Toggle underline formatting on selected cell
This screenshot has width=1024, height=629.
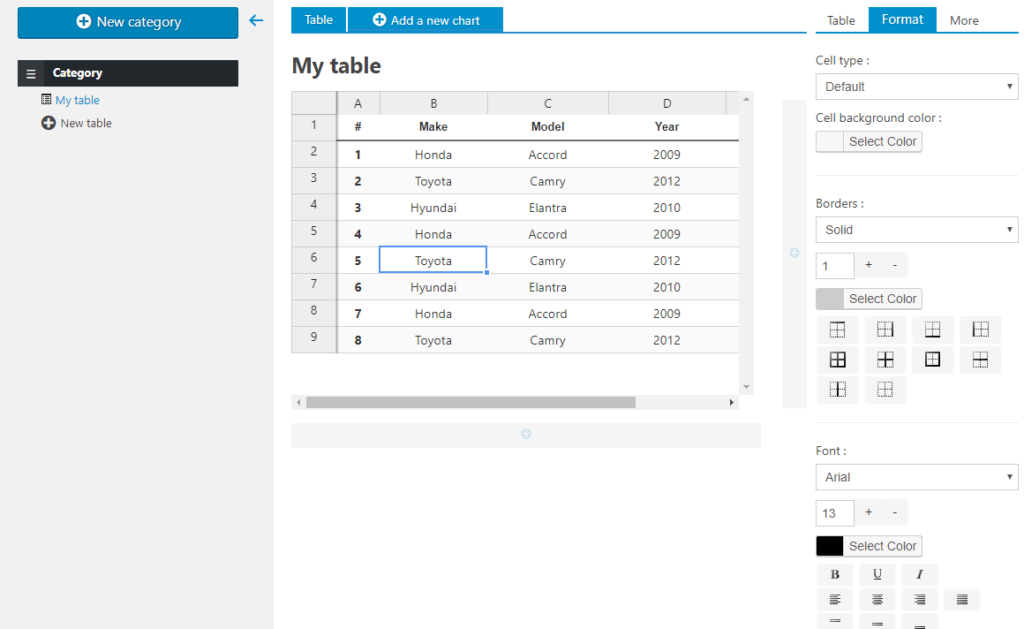point(877,574)
